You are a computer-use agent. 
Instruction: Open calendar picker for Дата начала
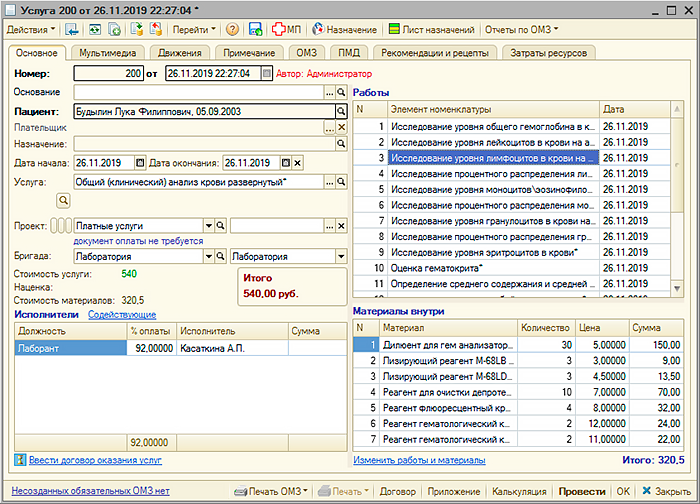[x=140, y=163]
